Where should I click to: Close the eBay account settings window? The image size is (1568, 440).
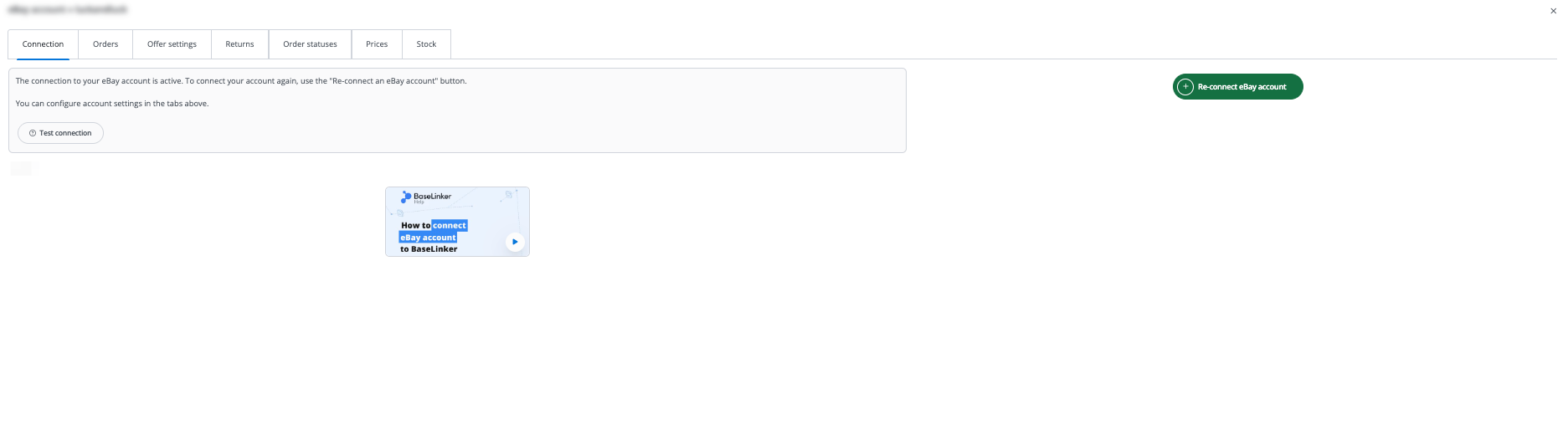click(1553, 11)
